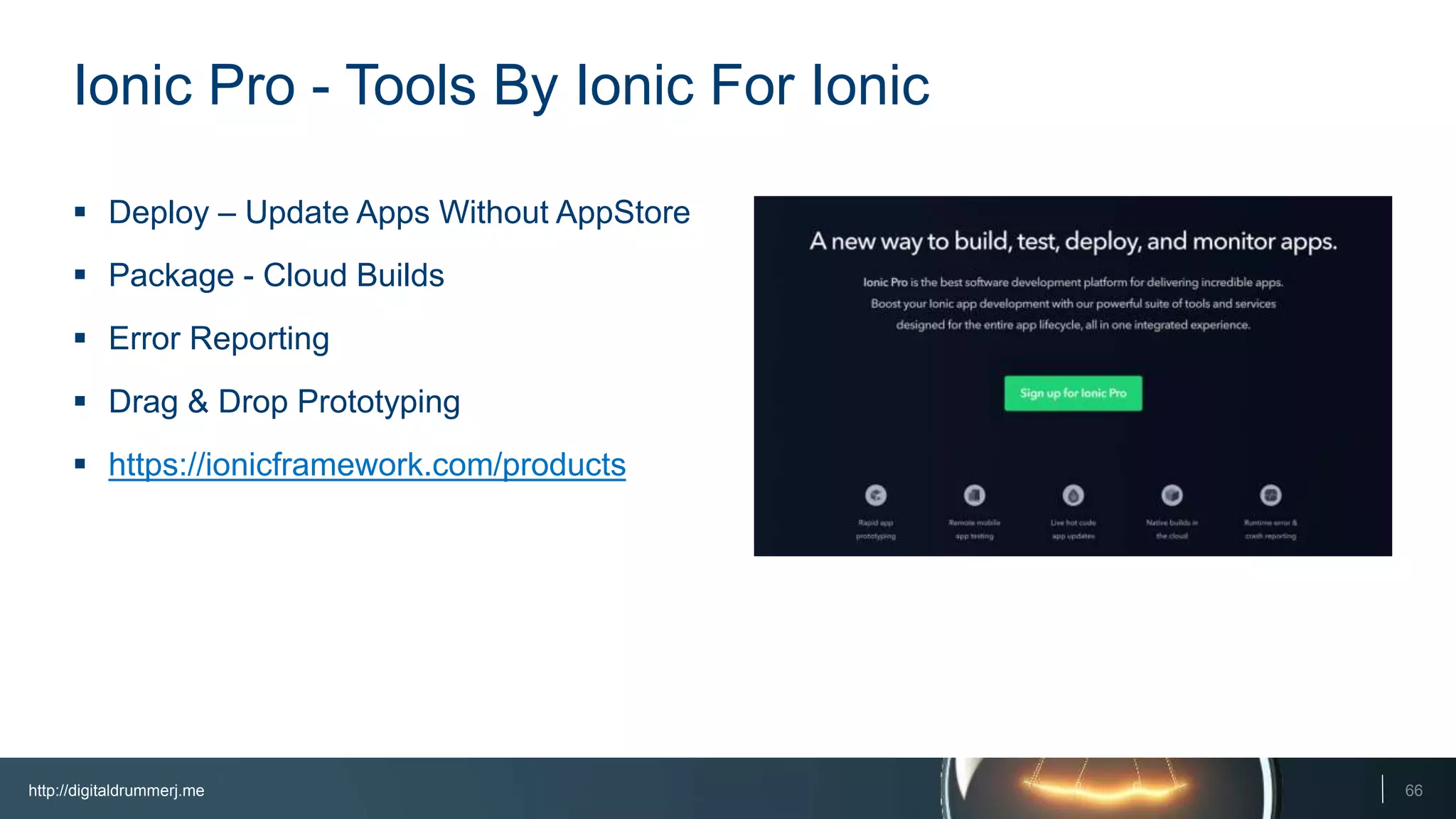Click the Rapid app prototyping caption

pyautogui.click(x=876, y=530)
